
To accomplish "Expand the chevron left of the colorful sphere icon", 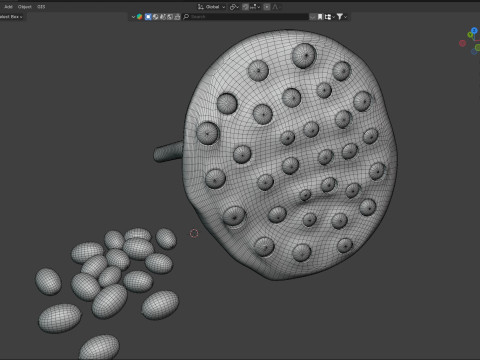I will [133, 17].
